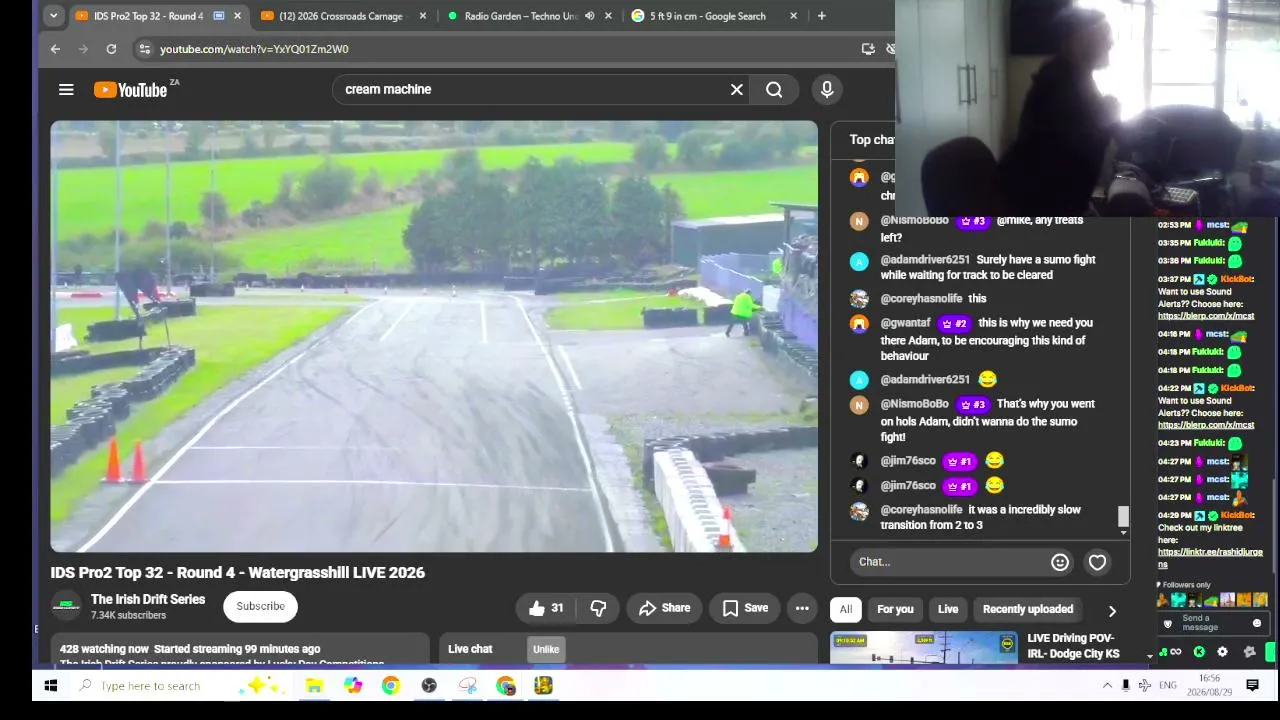Click the green Kick logo icon

tap(1199, 652)
